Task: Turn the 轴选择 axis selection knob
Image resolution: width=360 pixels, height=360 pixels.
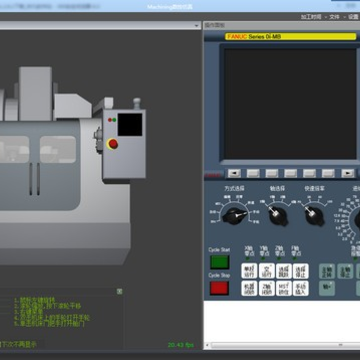Action: tap(278, 215)
